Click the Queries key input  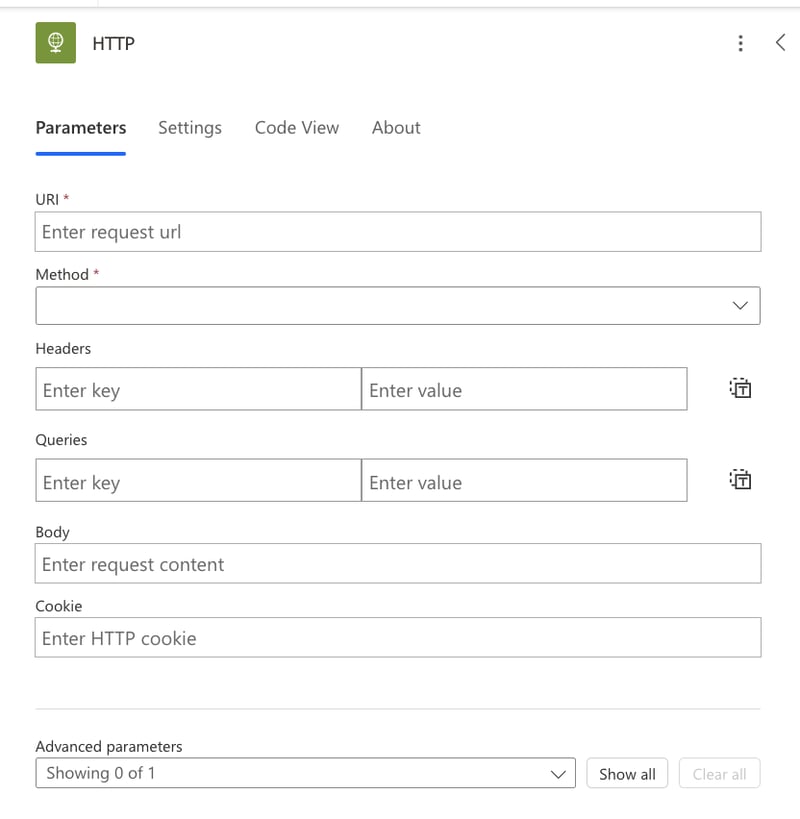coord(198,481)
